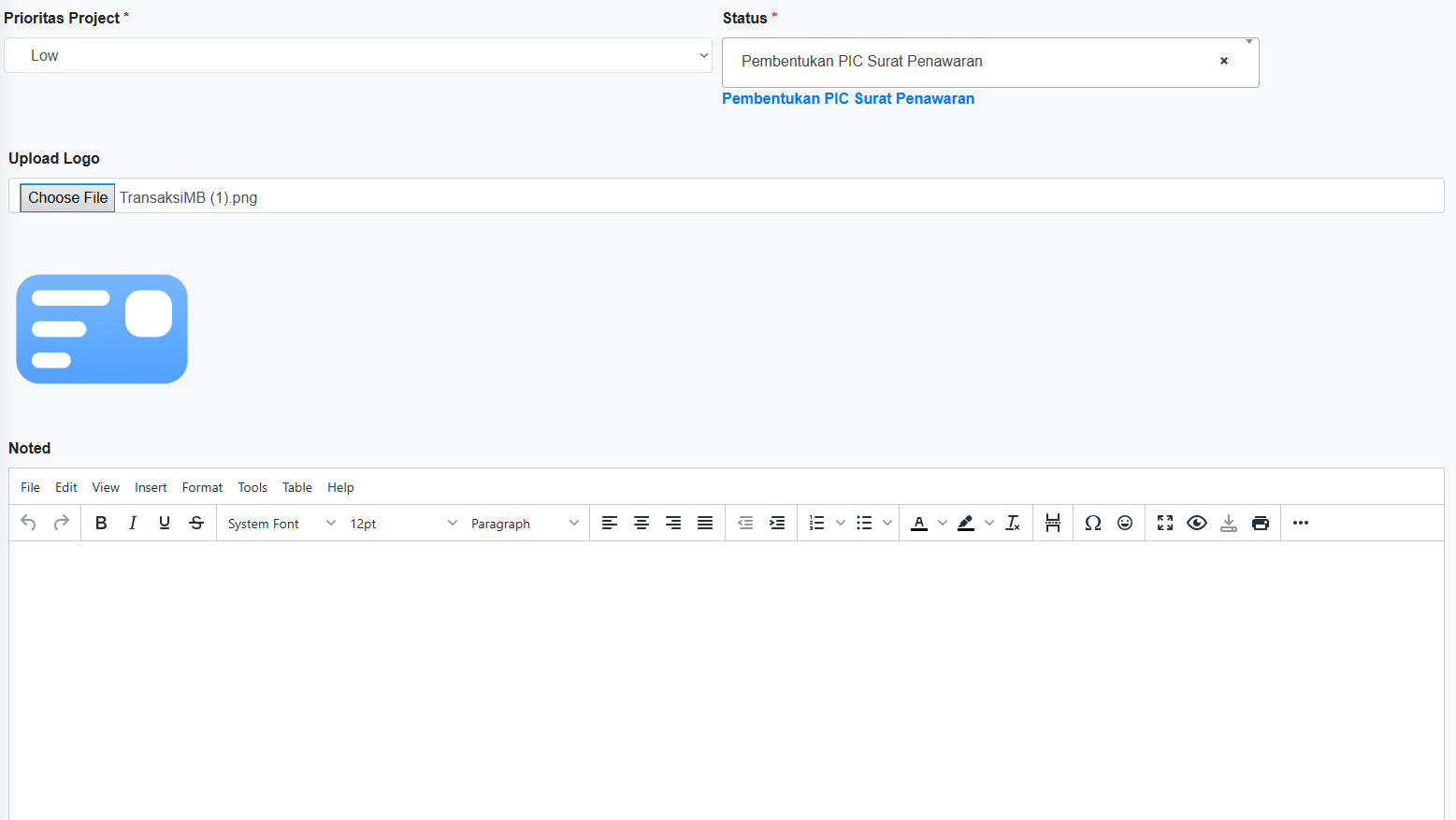The width and height of the screenshot is (1456, 820).
Task: Click the Print icon in toolbar
Action: coord(1260,523)
